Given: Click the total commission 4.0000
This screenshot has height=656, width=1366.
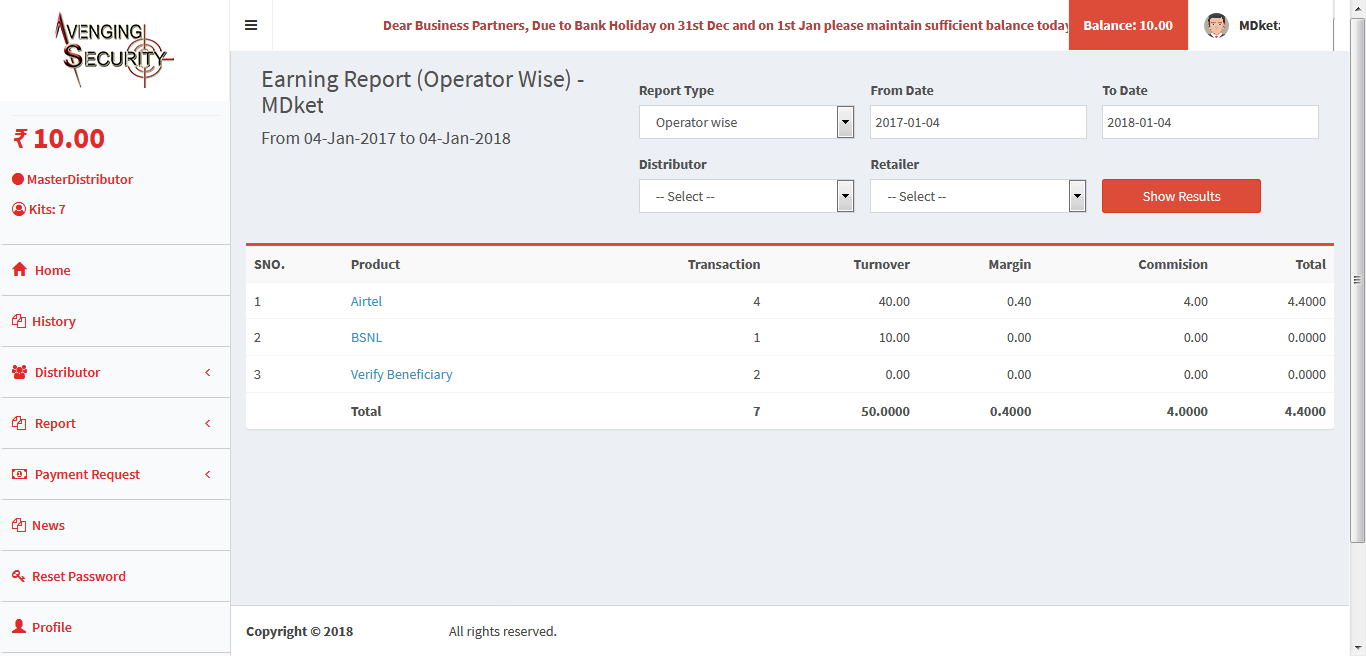Looking at the screenshot, I should click(x=1187, y=411).
